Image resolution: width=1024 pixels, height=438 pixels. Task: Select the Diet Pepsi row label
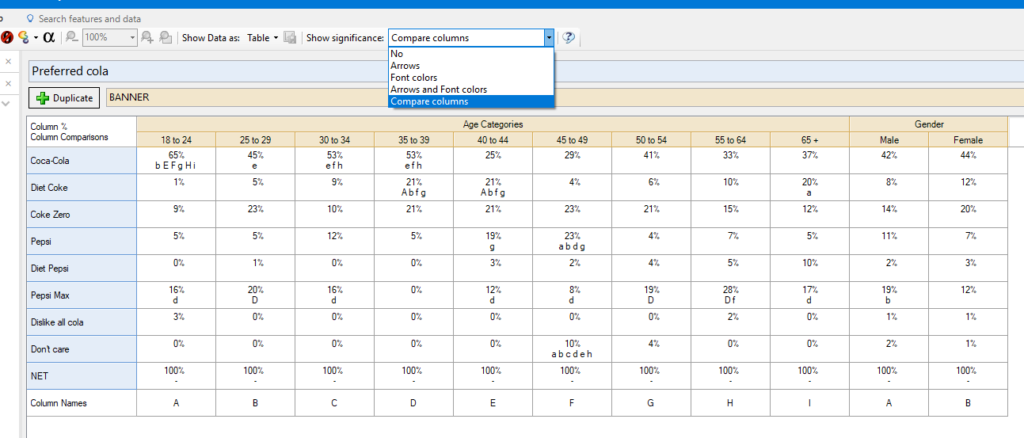pos(82,268)
